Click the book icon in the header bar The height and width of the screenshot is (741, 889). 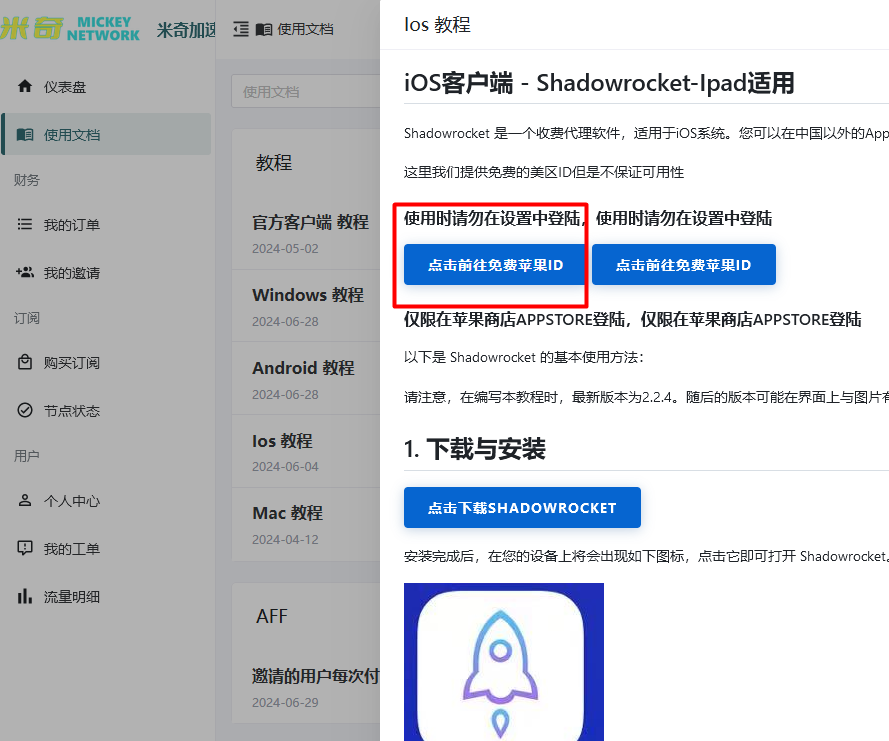point(264,29)
